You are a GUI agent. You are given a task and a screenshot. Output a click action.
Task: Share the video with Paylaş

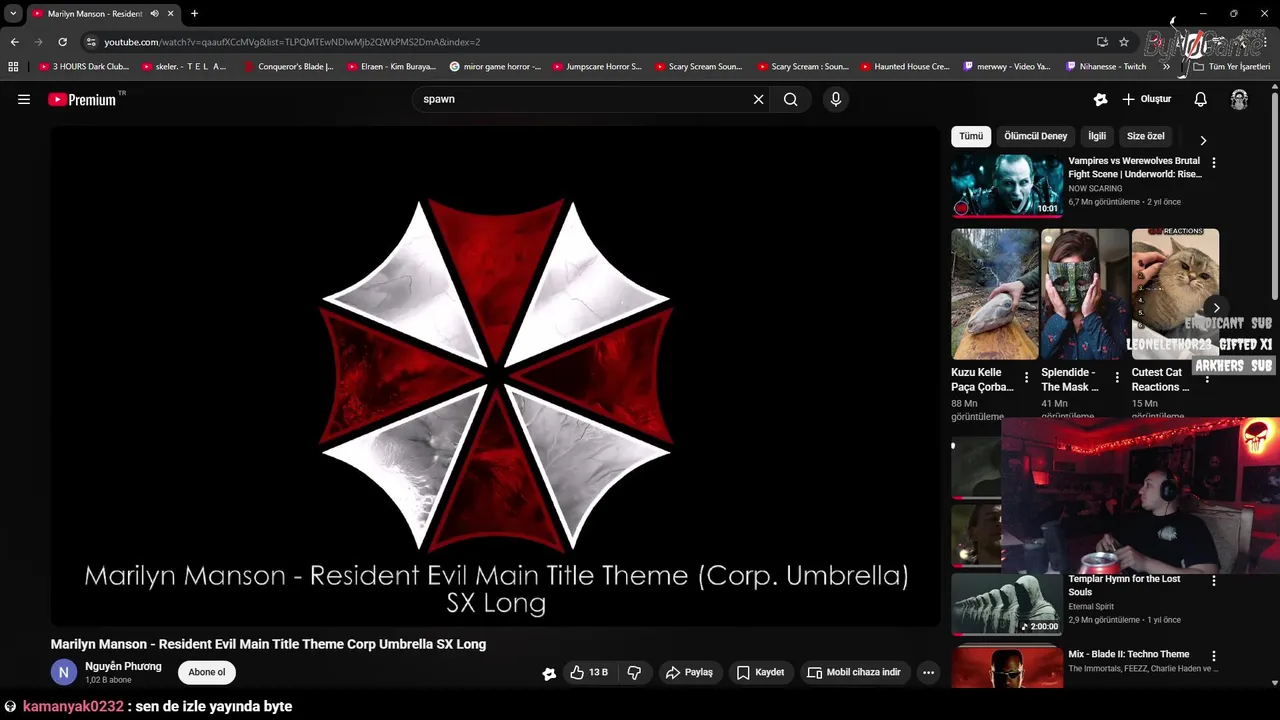tap(689, 672)
